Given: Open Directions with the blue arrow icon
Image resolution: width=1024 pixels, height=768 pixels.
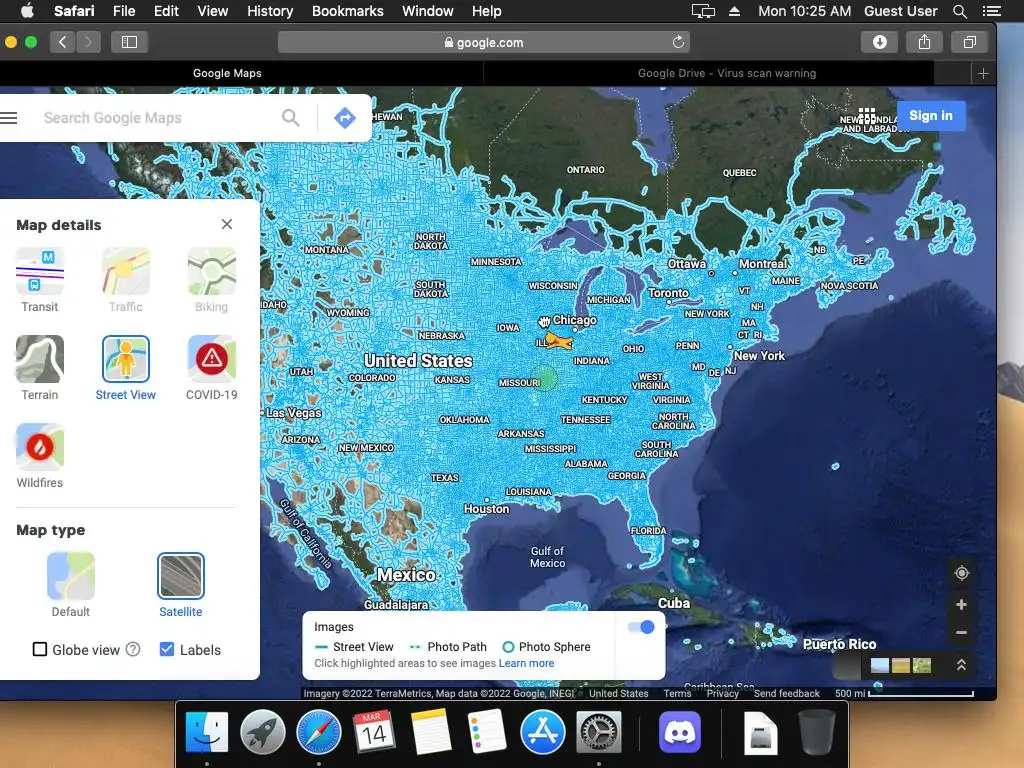Looking at the screenshot, I should 345,118.
